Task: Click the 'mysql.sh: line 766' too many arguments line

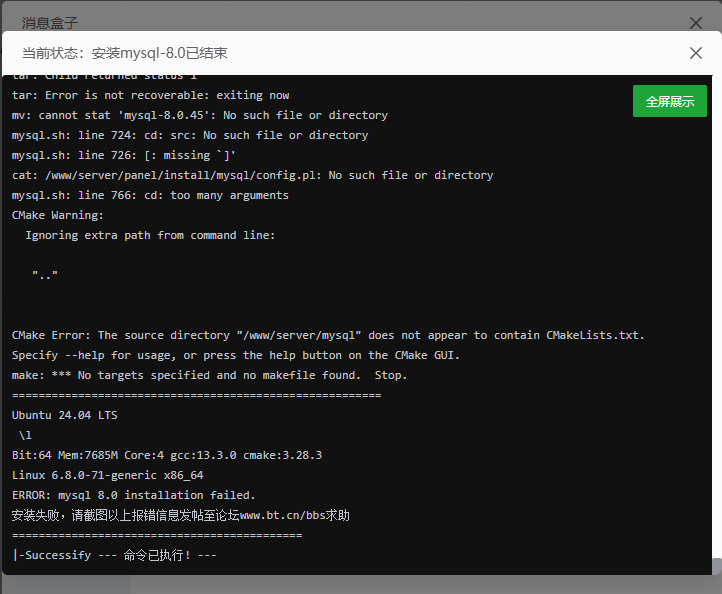Action: coord(150,195)
